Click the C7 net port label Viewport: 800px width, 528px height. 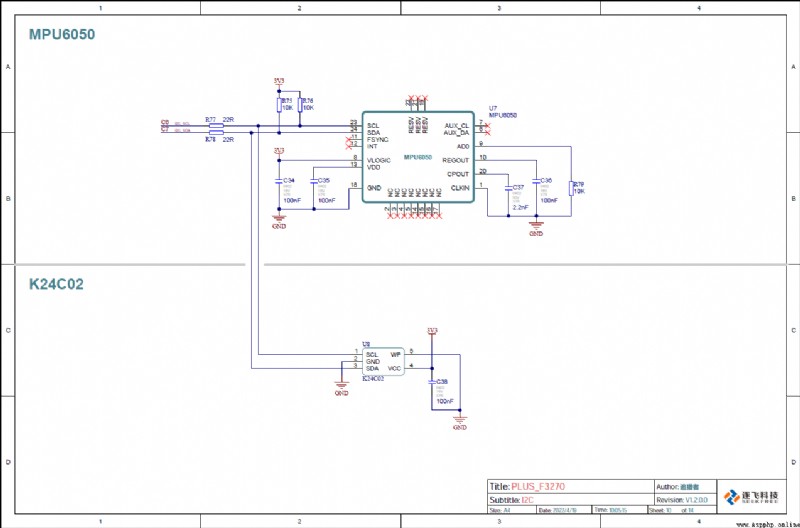tap(164, 130)
